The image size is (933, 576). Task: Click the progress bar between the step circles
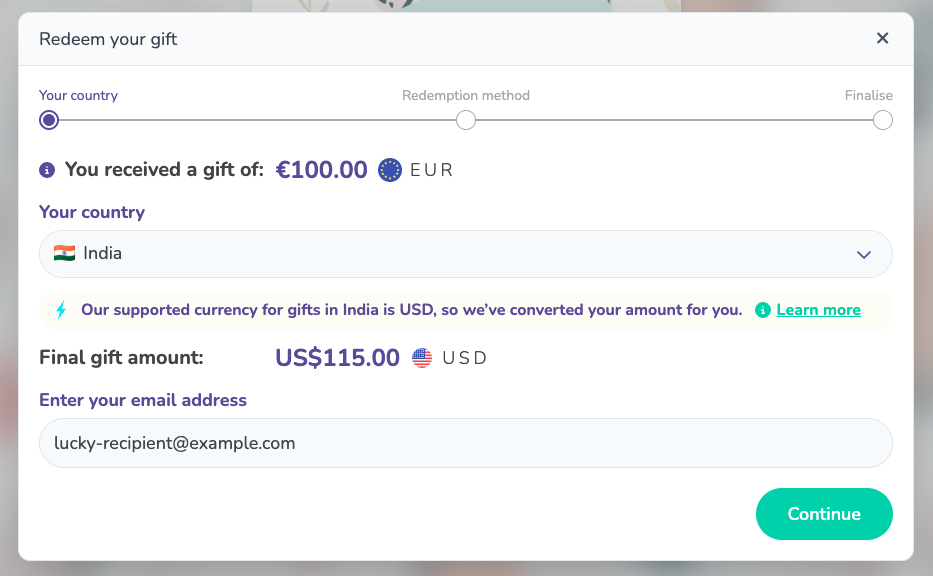pos(250,119)
